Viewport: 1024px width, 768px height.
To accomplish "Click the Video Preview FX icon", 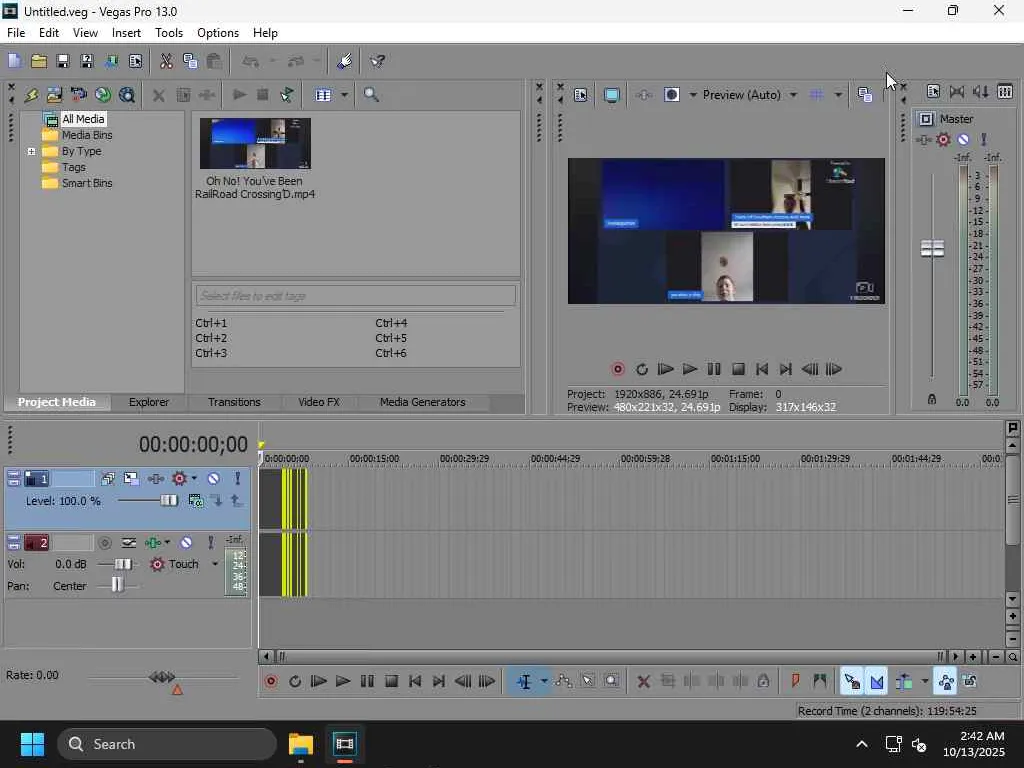I will click(x=643, y=95).
